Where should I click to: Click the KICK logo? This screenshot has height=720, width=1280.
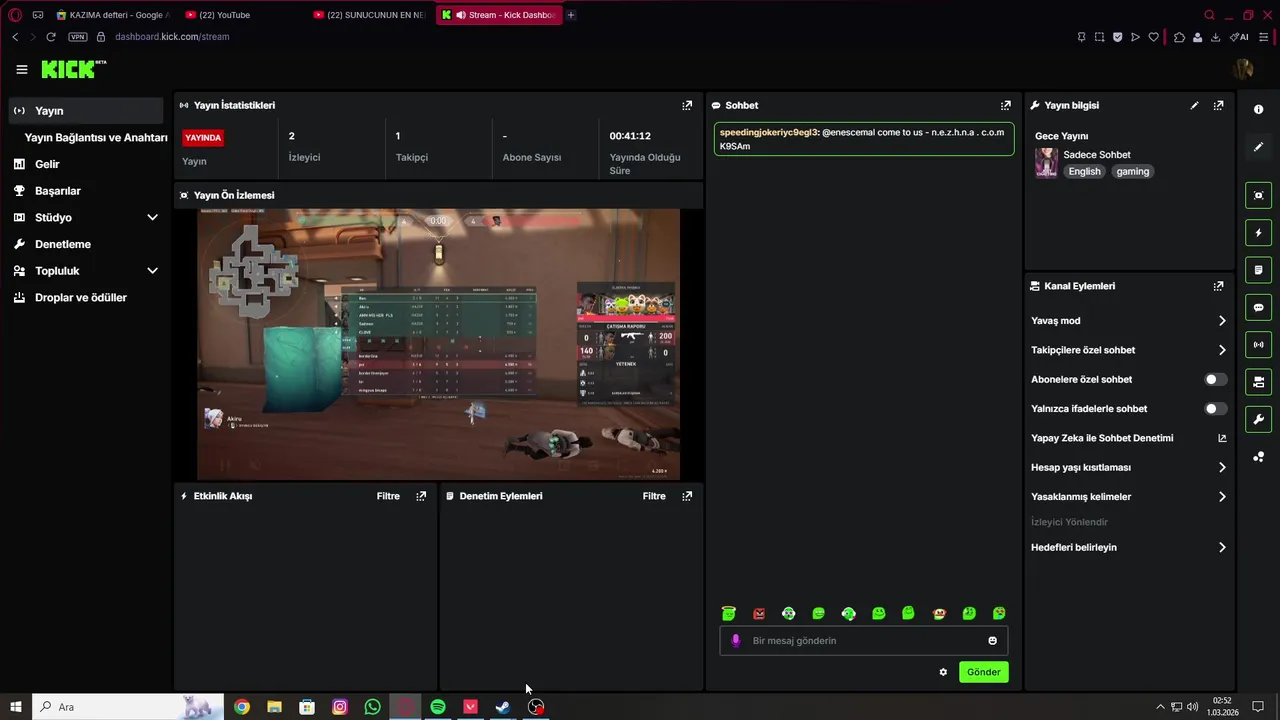tap(73, 69)
